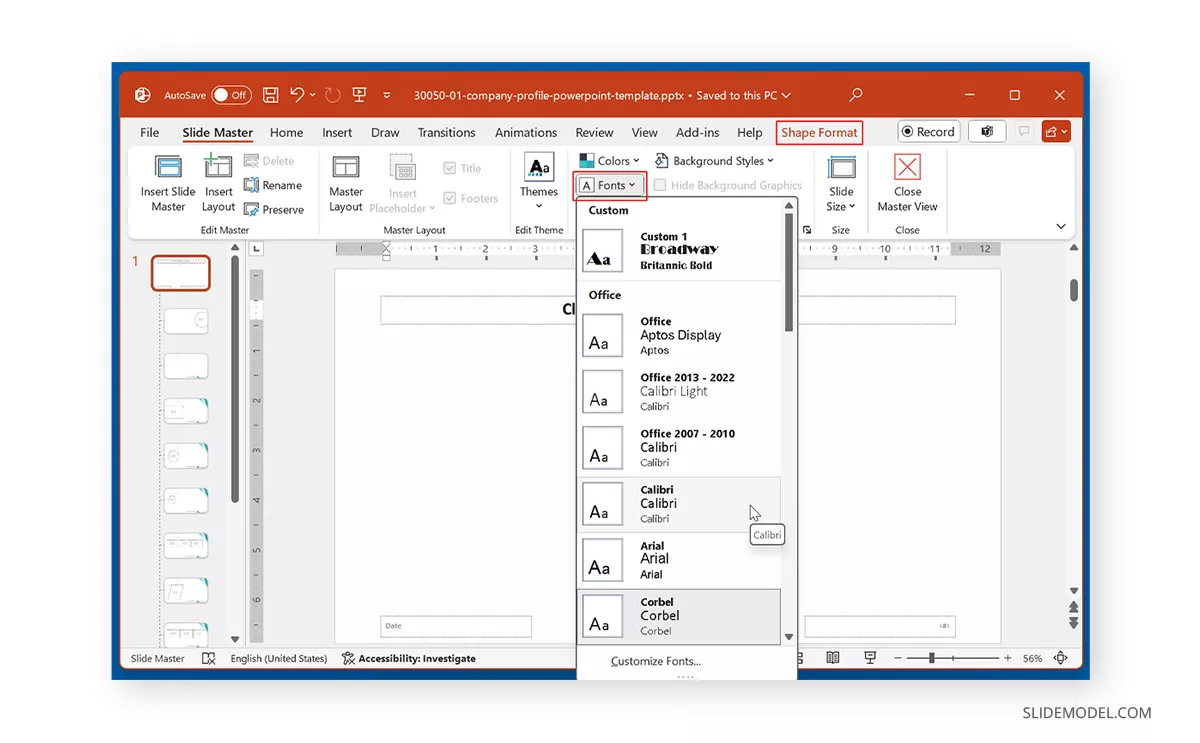The height and width of the screenshot is (743, 1200).
Task: Open the Add-ins tab
Action: pyautogui.click(x=697, y=132)
